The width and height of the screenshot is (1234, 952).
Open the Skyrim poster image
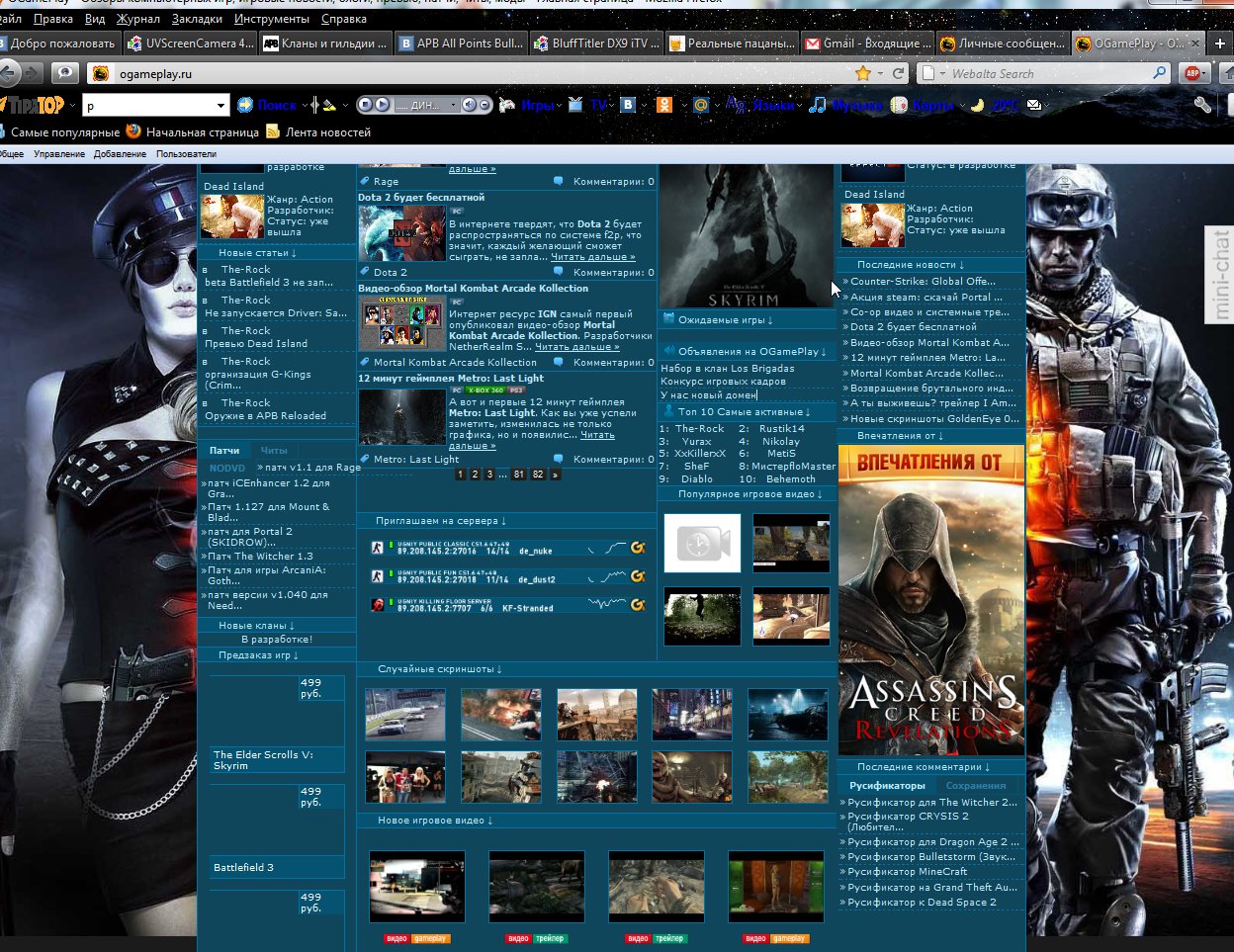[746, 236]
